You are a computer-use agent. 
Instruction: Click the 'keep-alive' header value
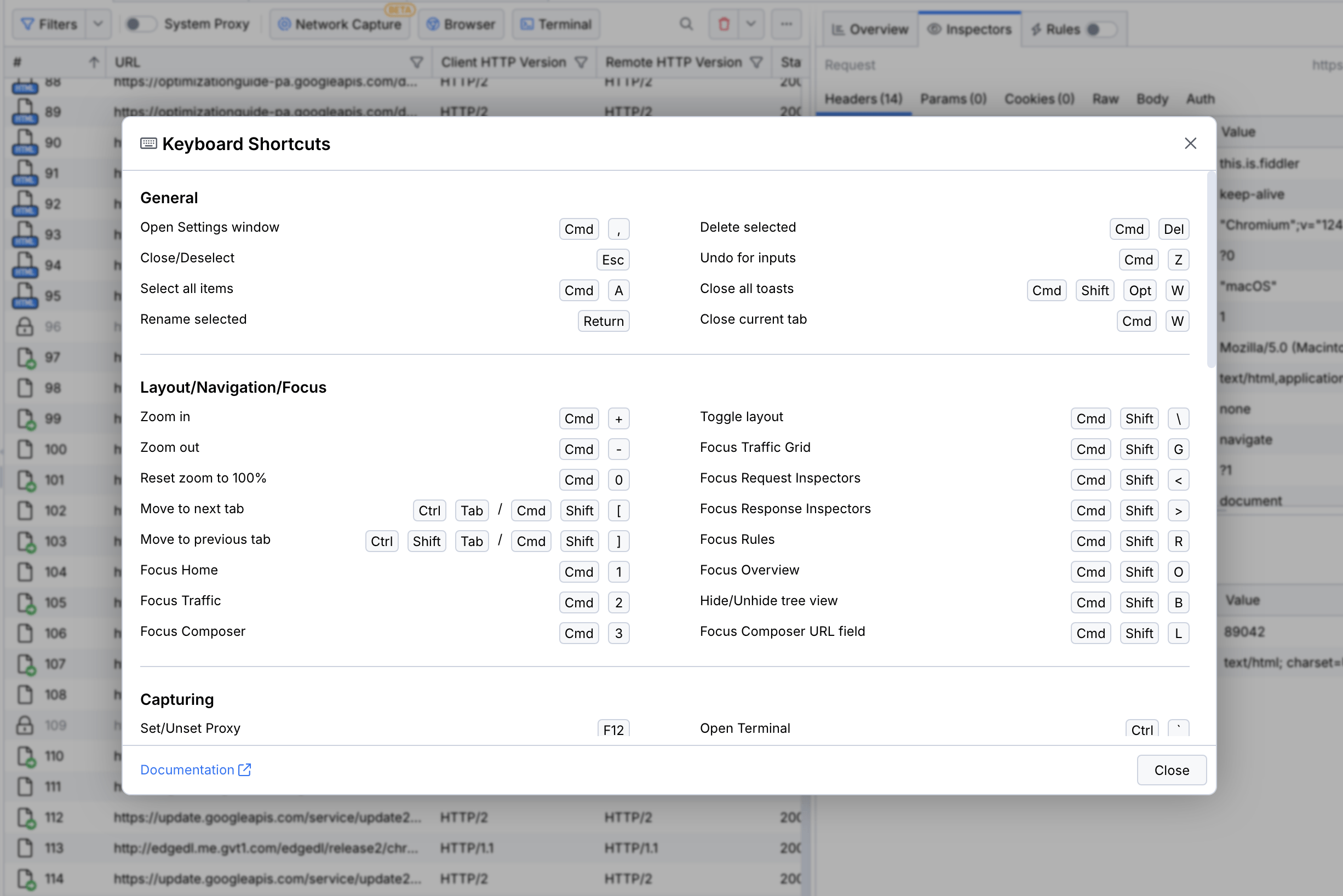click(x=1252, y=194)
